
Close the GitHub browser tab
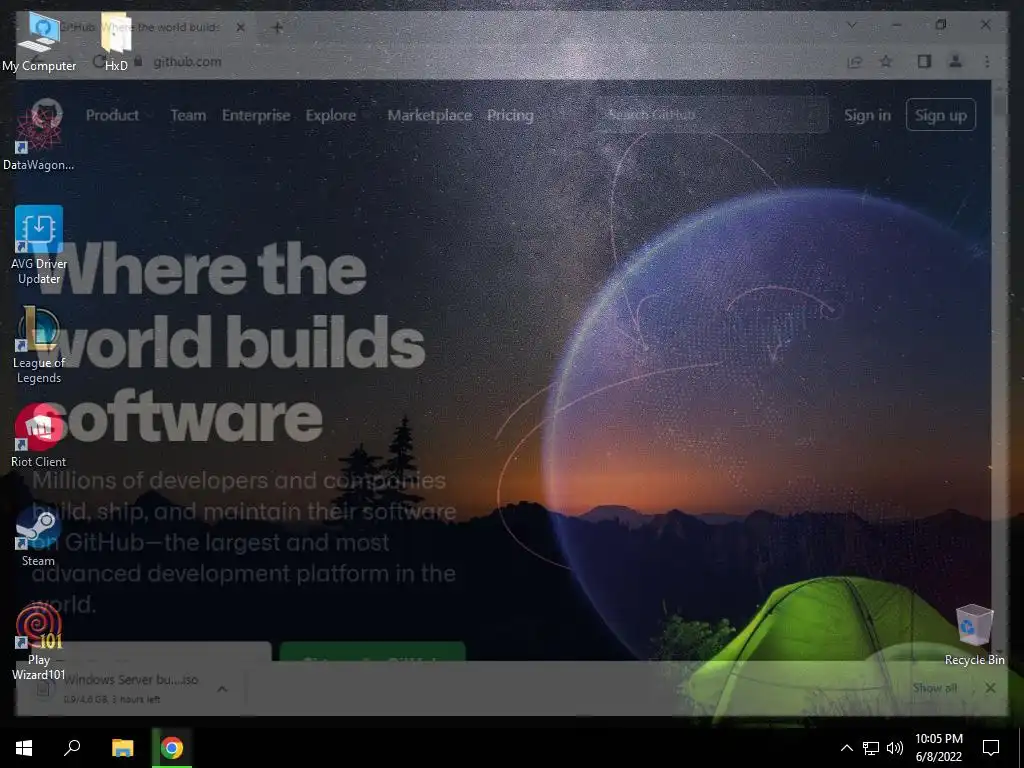240,27
